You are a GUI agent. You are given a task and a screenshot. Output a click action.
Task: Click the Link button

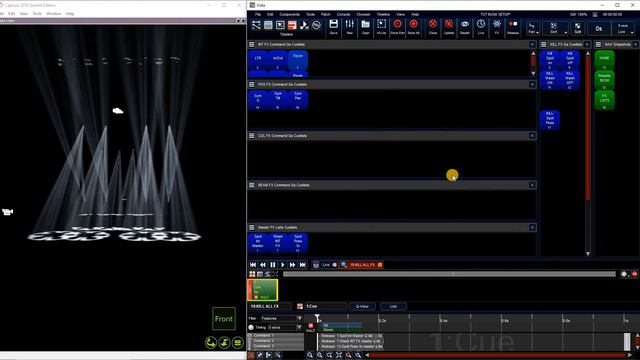click(x=393, y=306)
